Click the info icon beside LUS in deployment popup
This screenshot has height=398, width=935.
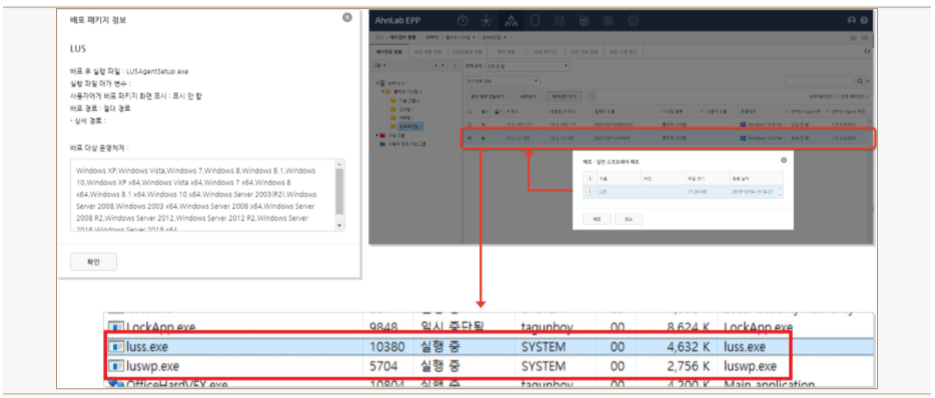(x=590, y=192)
